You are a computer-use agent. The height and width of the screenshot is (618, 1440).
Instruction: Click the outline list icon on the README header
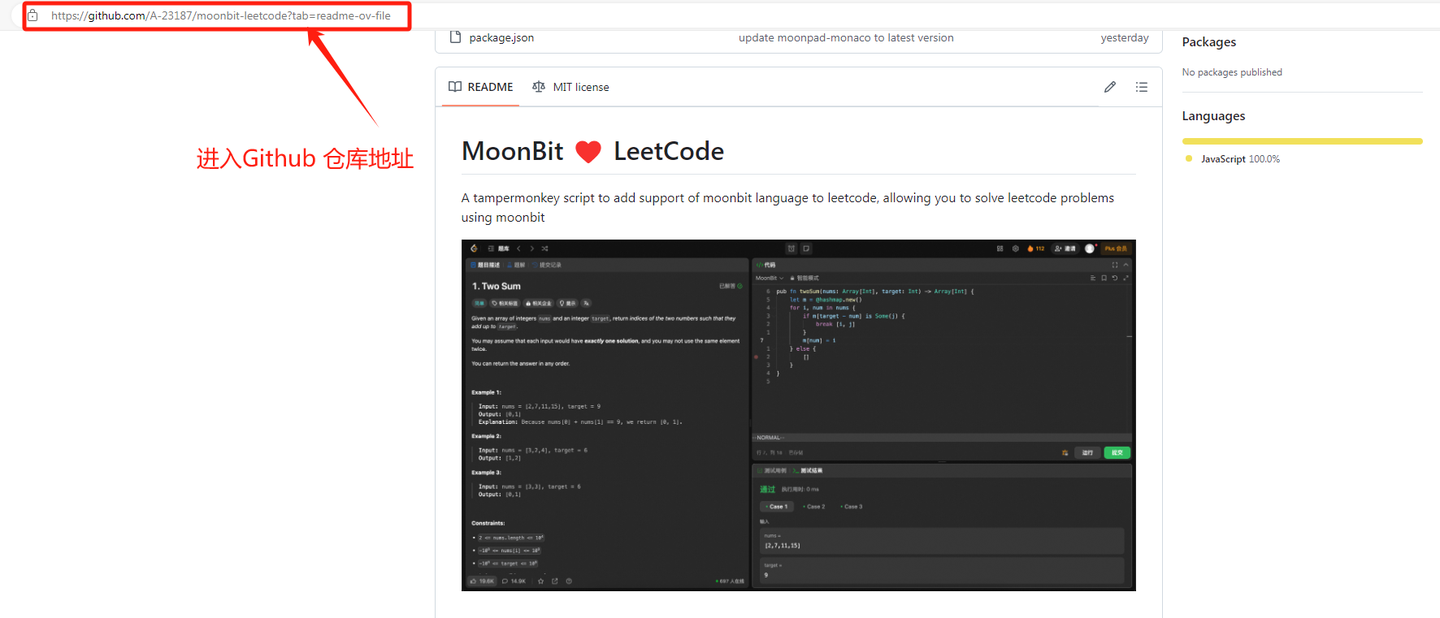coord(1142,87)
